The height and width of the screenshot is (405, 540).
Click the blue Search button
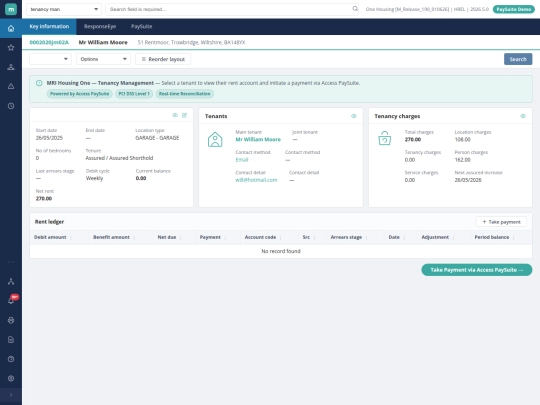518,59
